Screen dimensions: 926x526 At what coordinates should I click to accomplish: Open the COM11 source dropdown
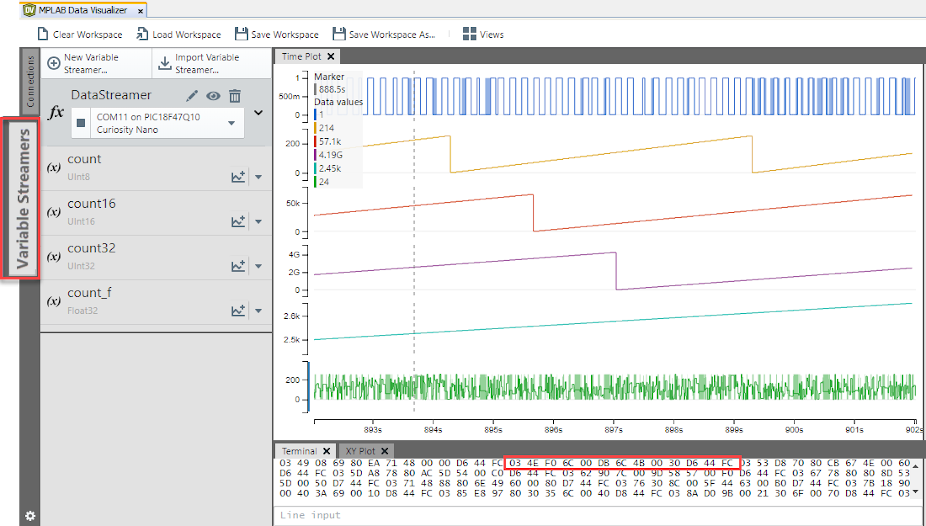(232, 123)
